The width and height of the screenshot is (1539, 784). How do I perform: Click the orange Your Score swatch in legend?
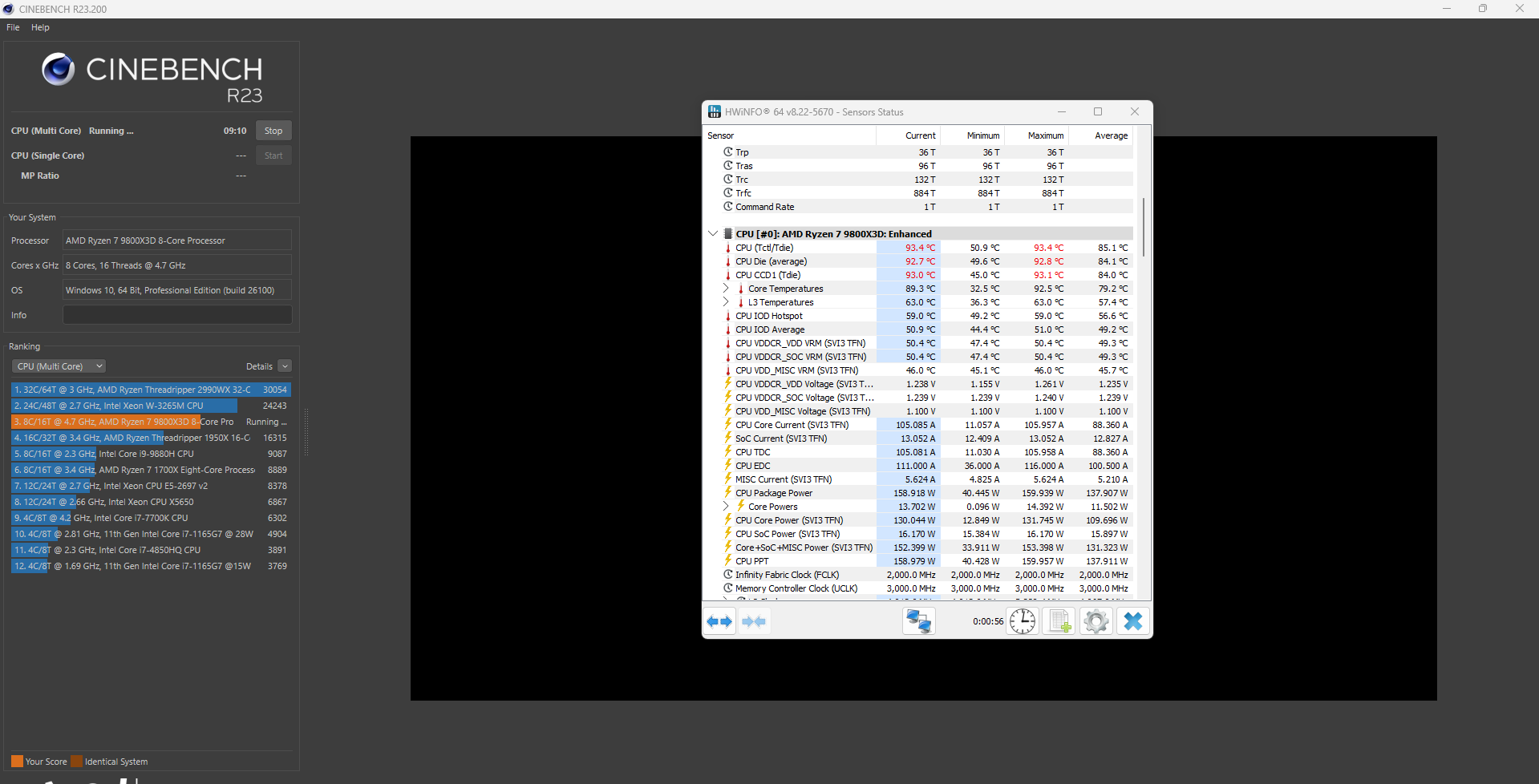[x=17, y=762]
